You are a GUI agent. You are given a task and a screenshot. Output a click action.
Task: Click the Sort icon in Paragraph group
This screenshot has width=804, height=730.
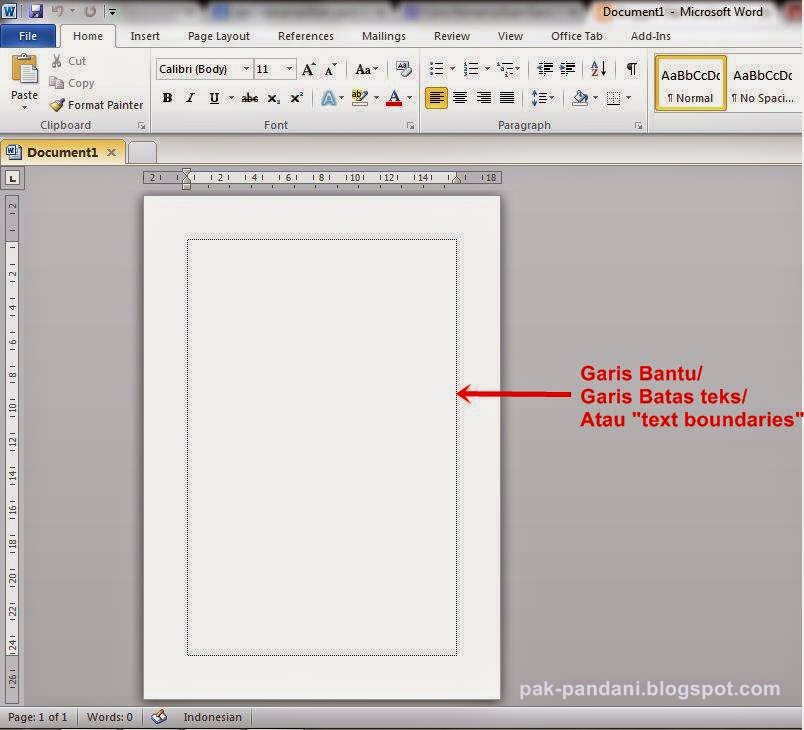coord(599,70)
